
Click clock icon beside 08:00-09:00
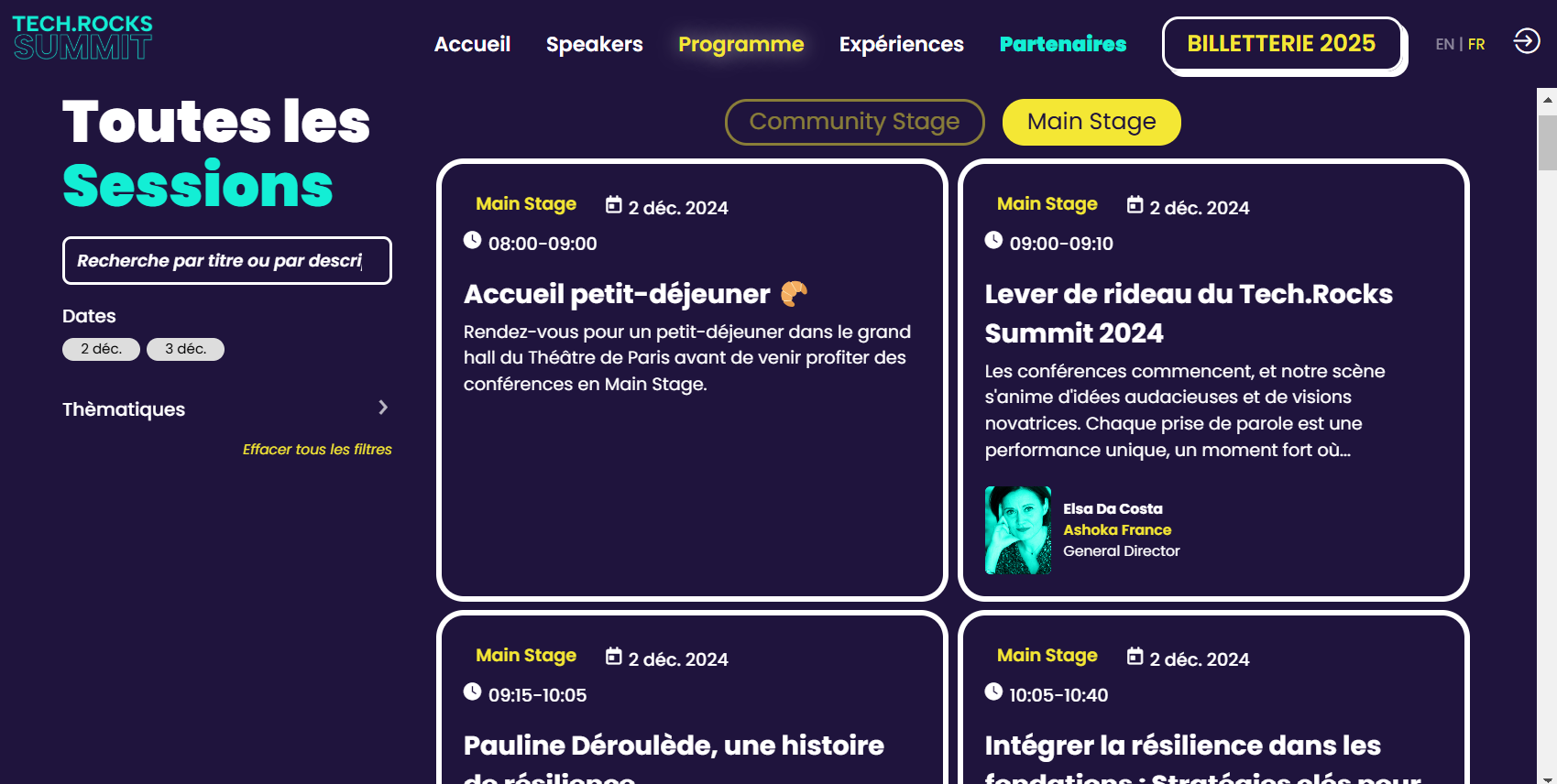point(472,240)
